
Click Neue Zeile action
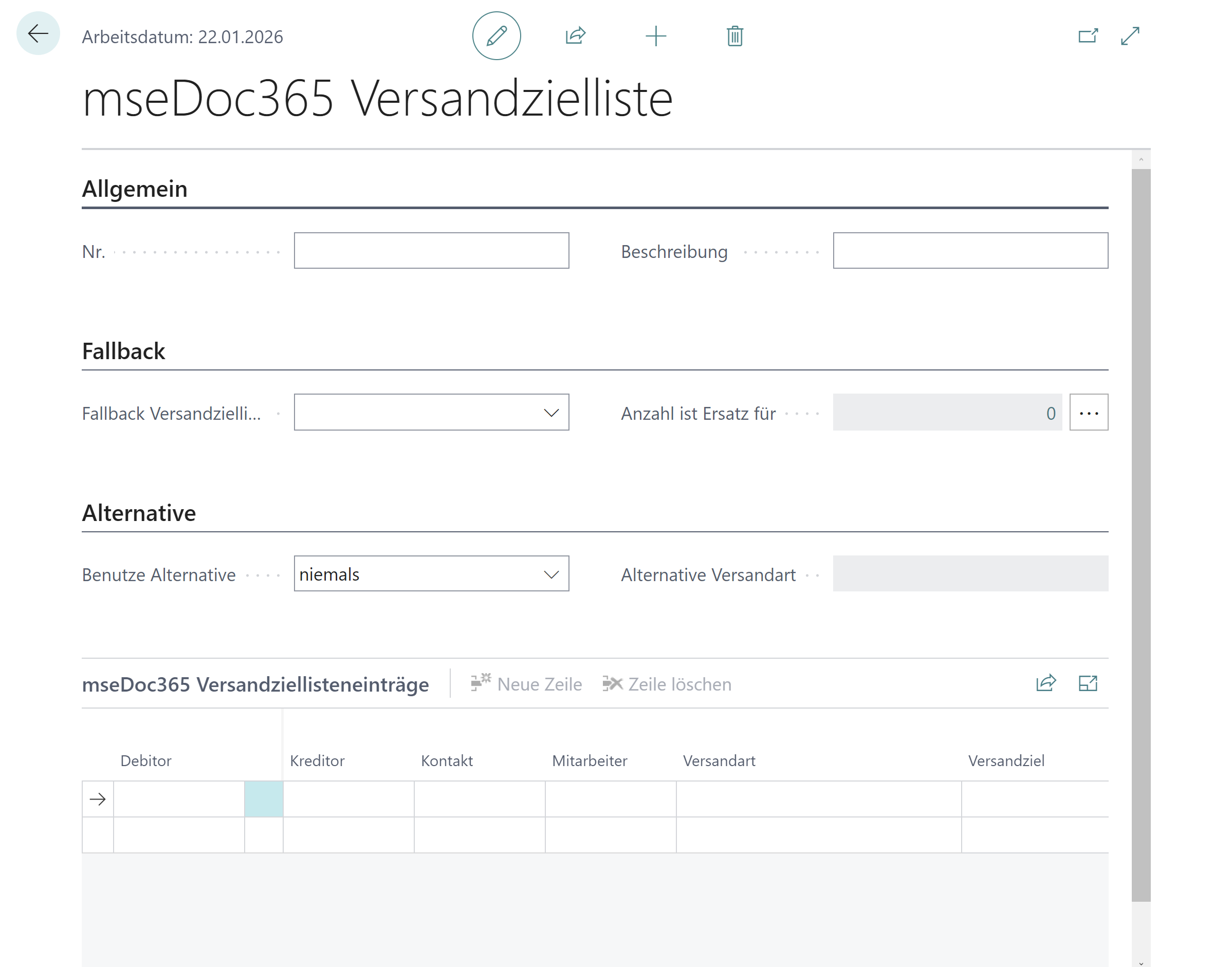tap(526, 684)
